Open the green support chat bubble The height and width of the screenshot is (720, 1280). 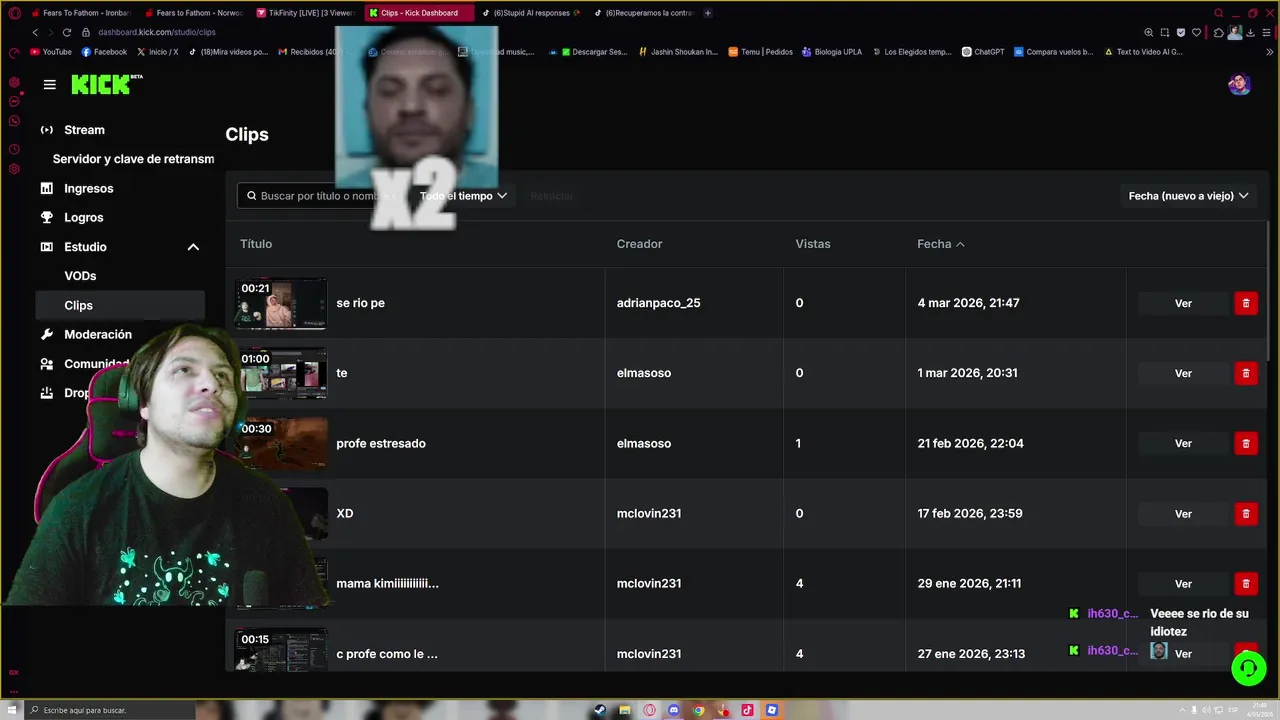1249,668
